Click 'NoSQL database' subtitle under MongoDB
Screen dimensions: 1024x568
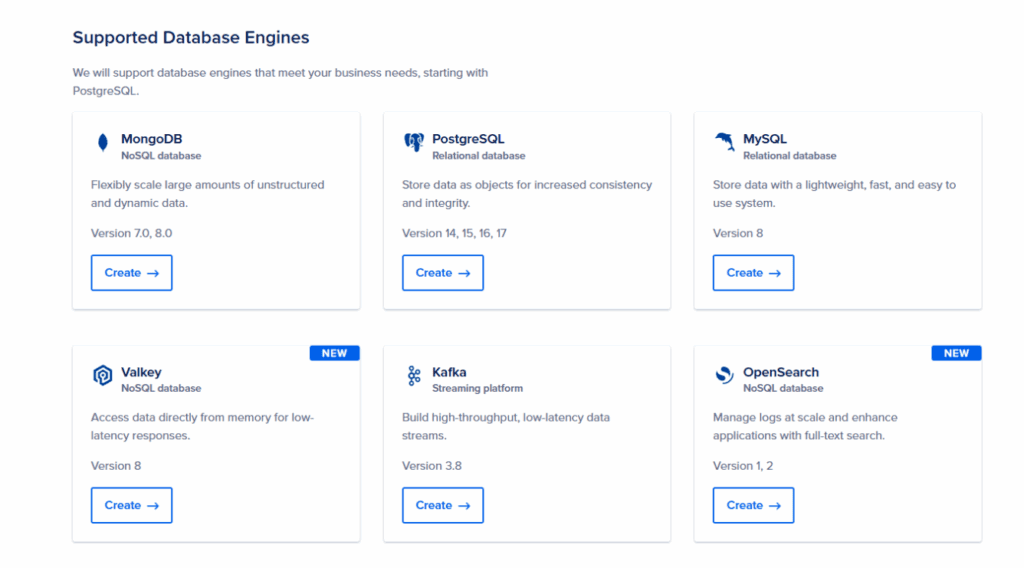coord(161,156)
